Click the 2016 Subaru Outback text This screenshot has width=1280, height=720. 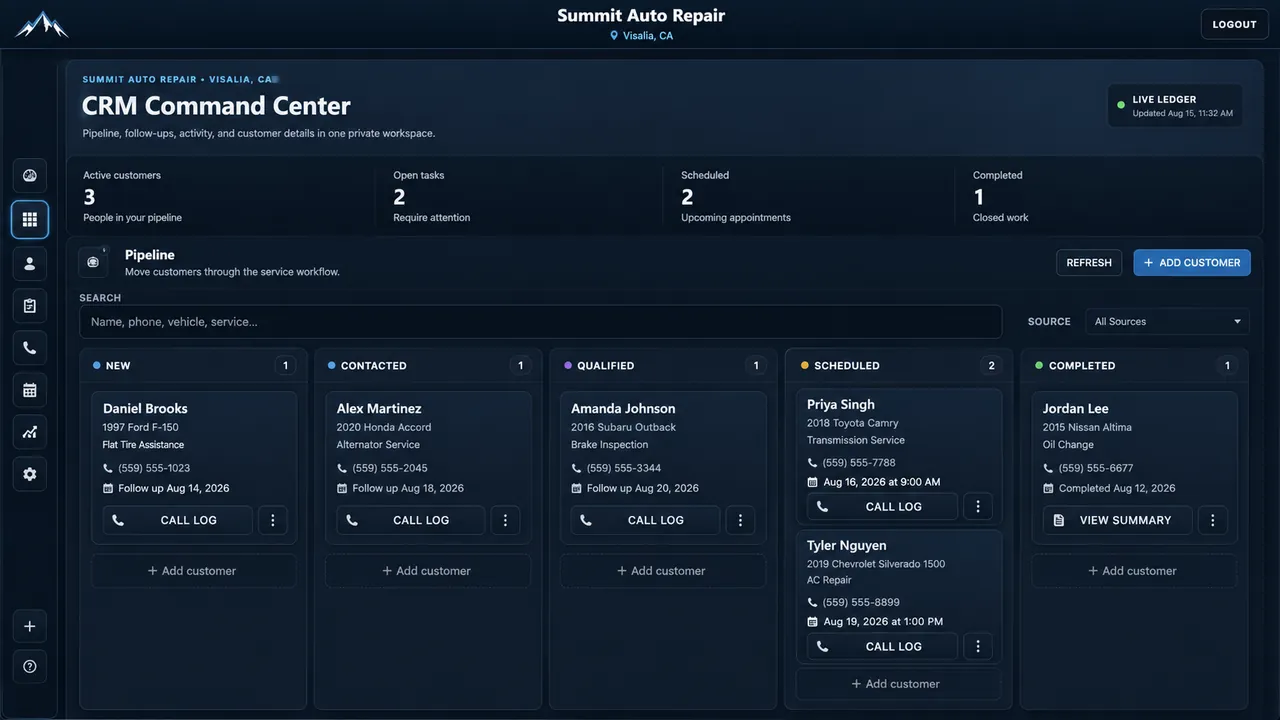(623, 427)
